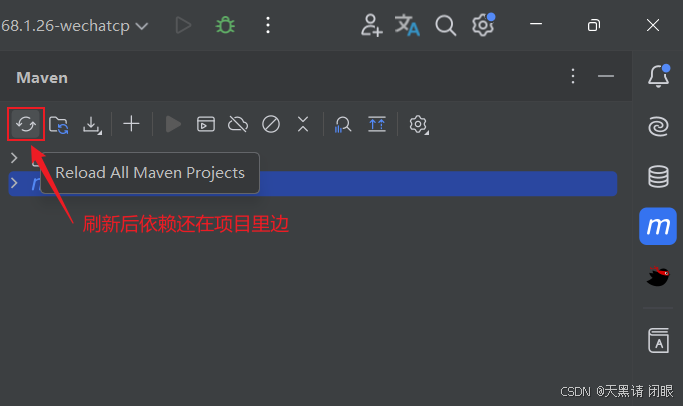This screenshot has height=406, width=683.
Task: Toggle offline mode cloud icon
Action: pos(238,124)
